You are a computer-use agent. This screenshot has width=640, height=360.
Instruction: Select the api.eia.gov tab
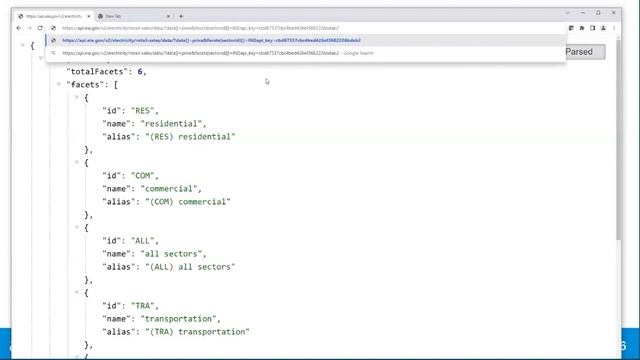tap(54, 16)
